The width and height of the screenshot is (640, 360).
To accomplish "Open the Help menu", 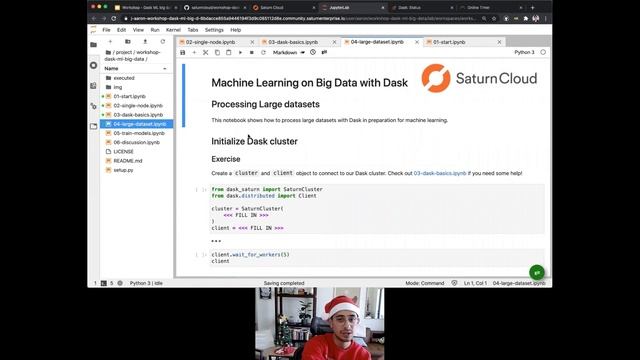I will pos(236,30).
